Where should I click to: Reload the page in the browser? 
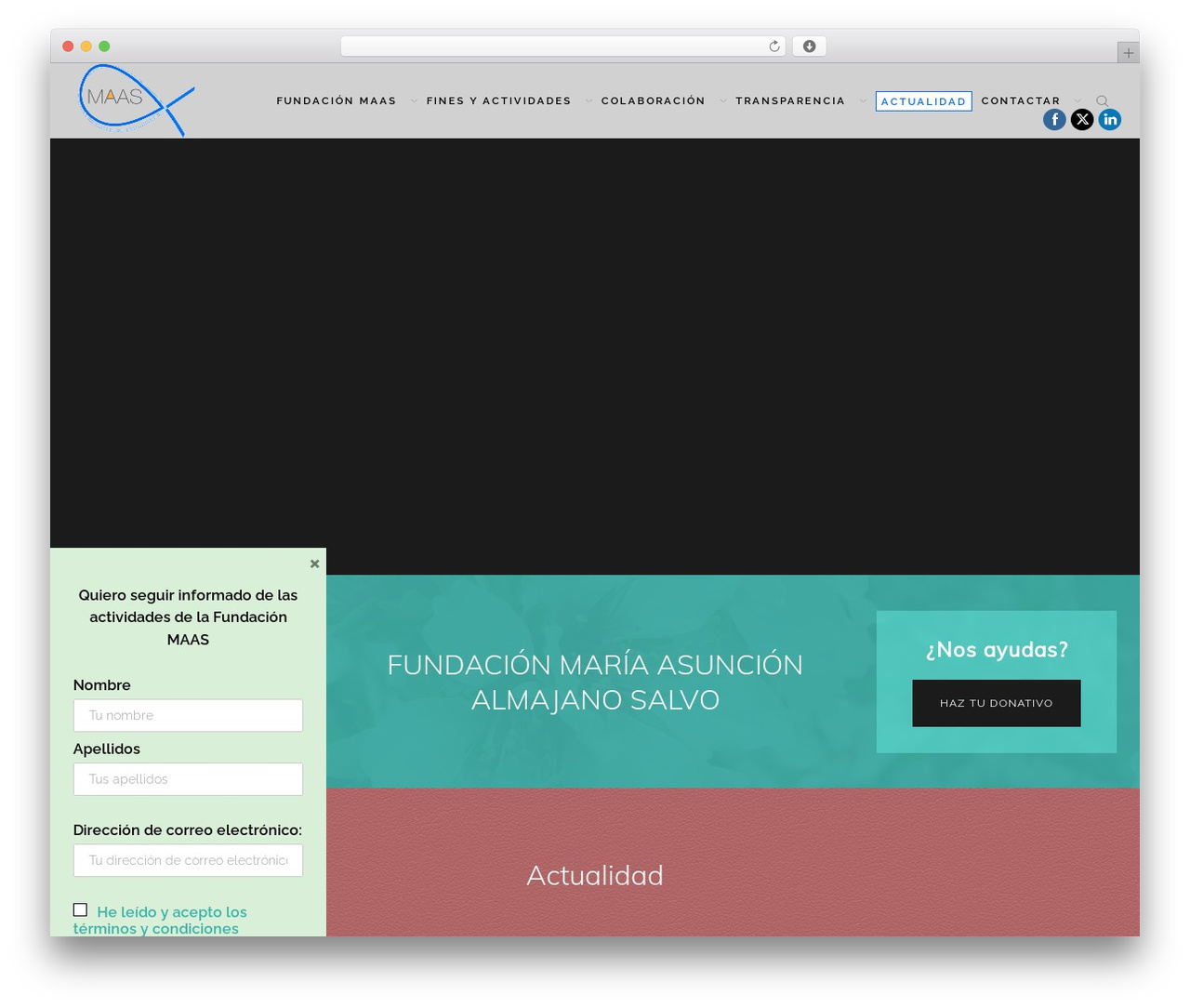773,46
